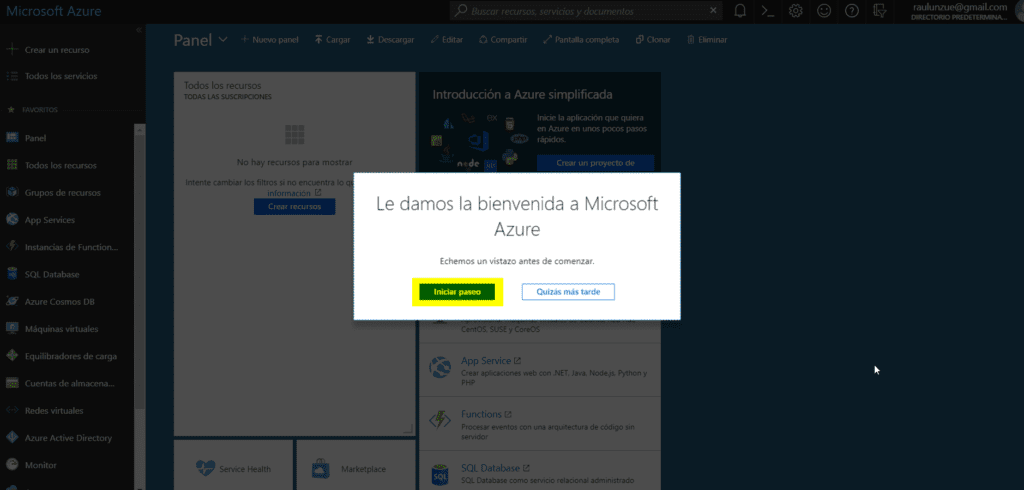Click Editar in the toolbar
Viewport: 1024px width, 490px height.
(x=447, y=40)
